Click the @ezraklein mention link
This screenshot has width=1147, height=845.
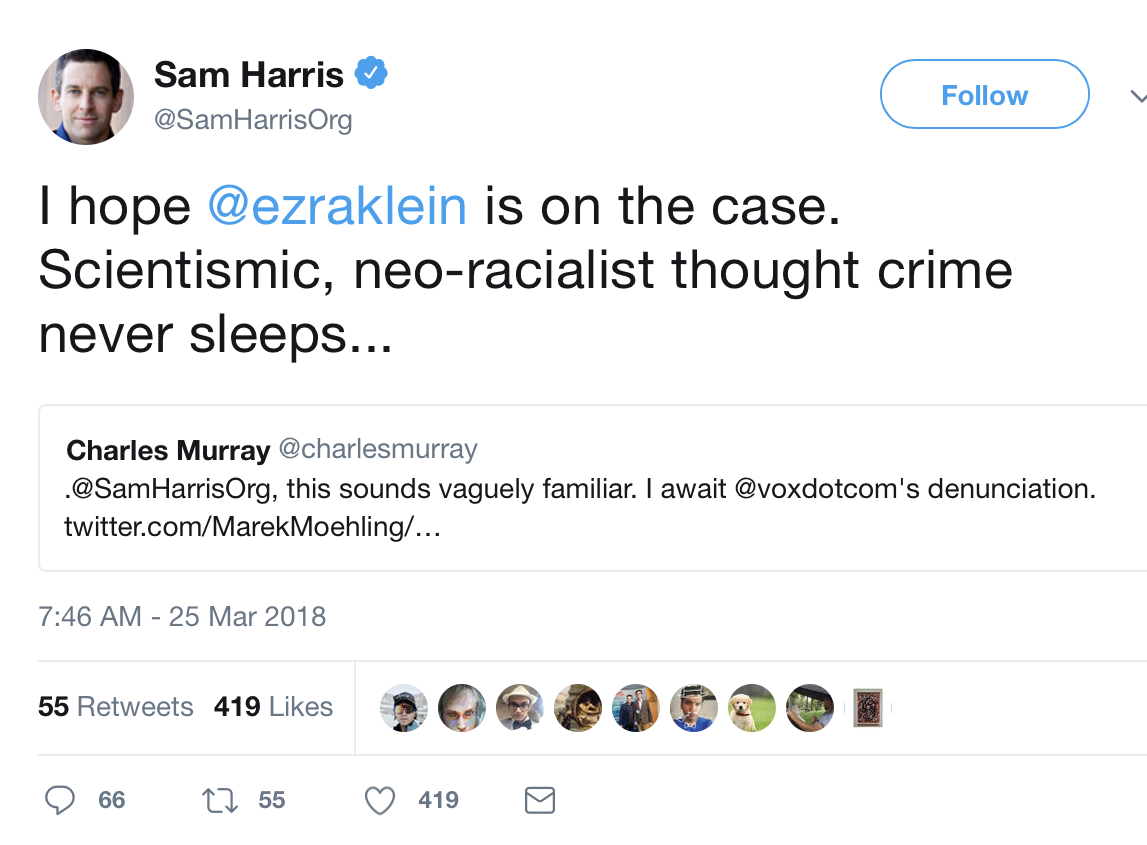point(337,205)
